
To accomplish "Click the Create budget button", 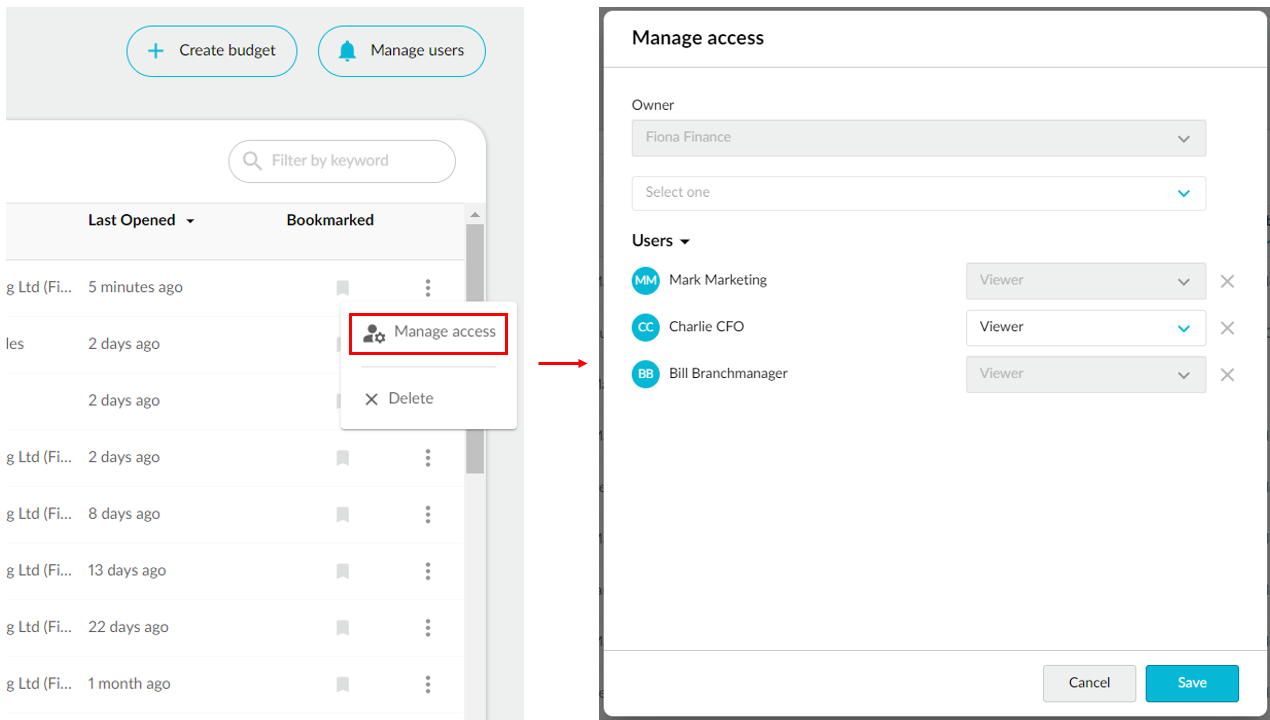I will [211, 51].
